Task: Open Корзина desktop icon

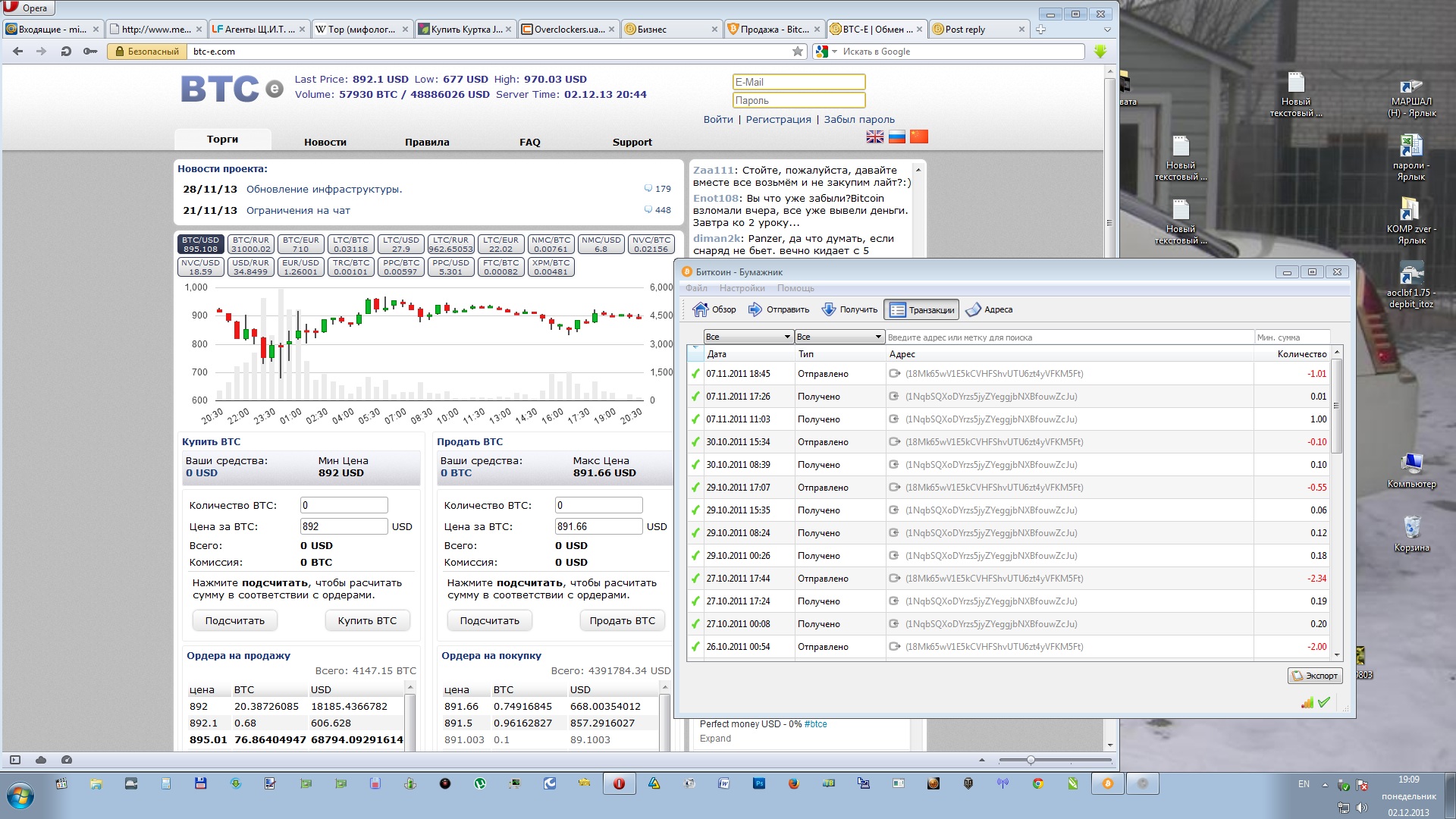Action: click(x=1411, y=533)
